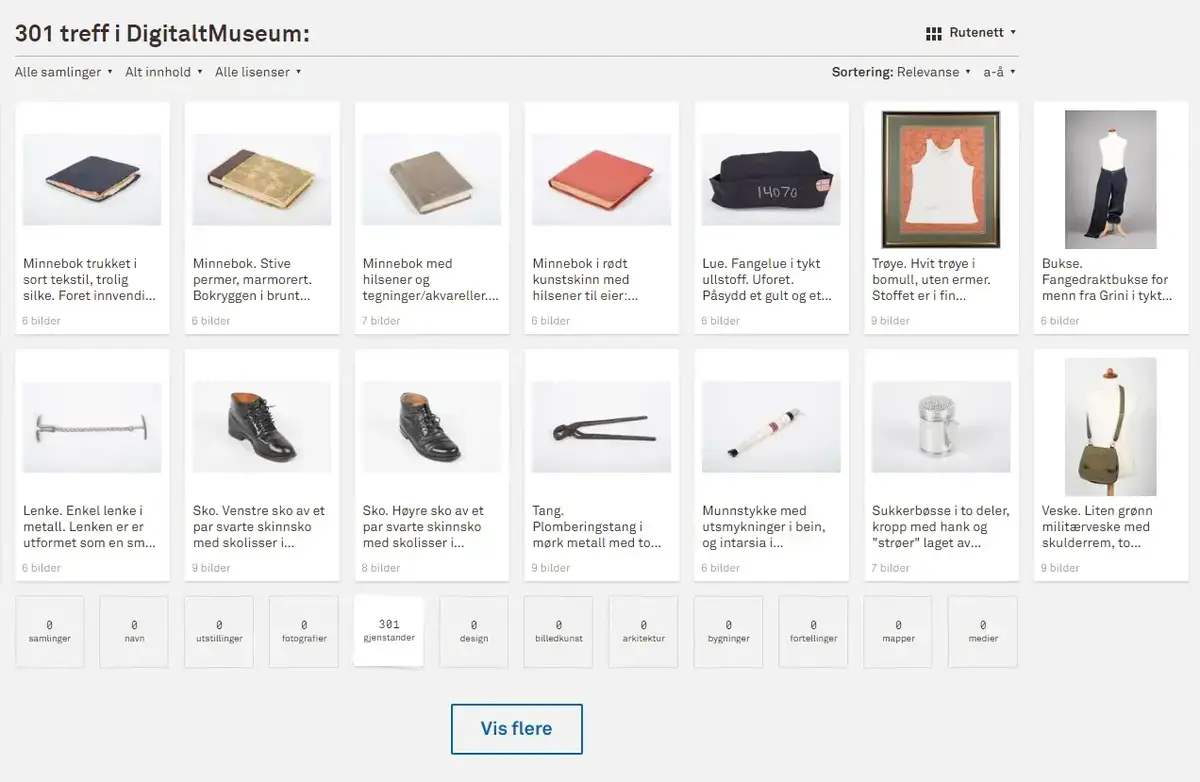Change sorting from Relevanse
The image size is (1200, 782).
click(x=933, y=72)
